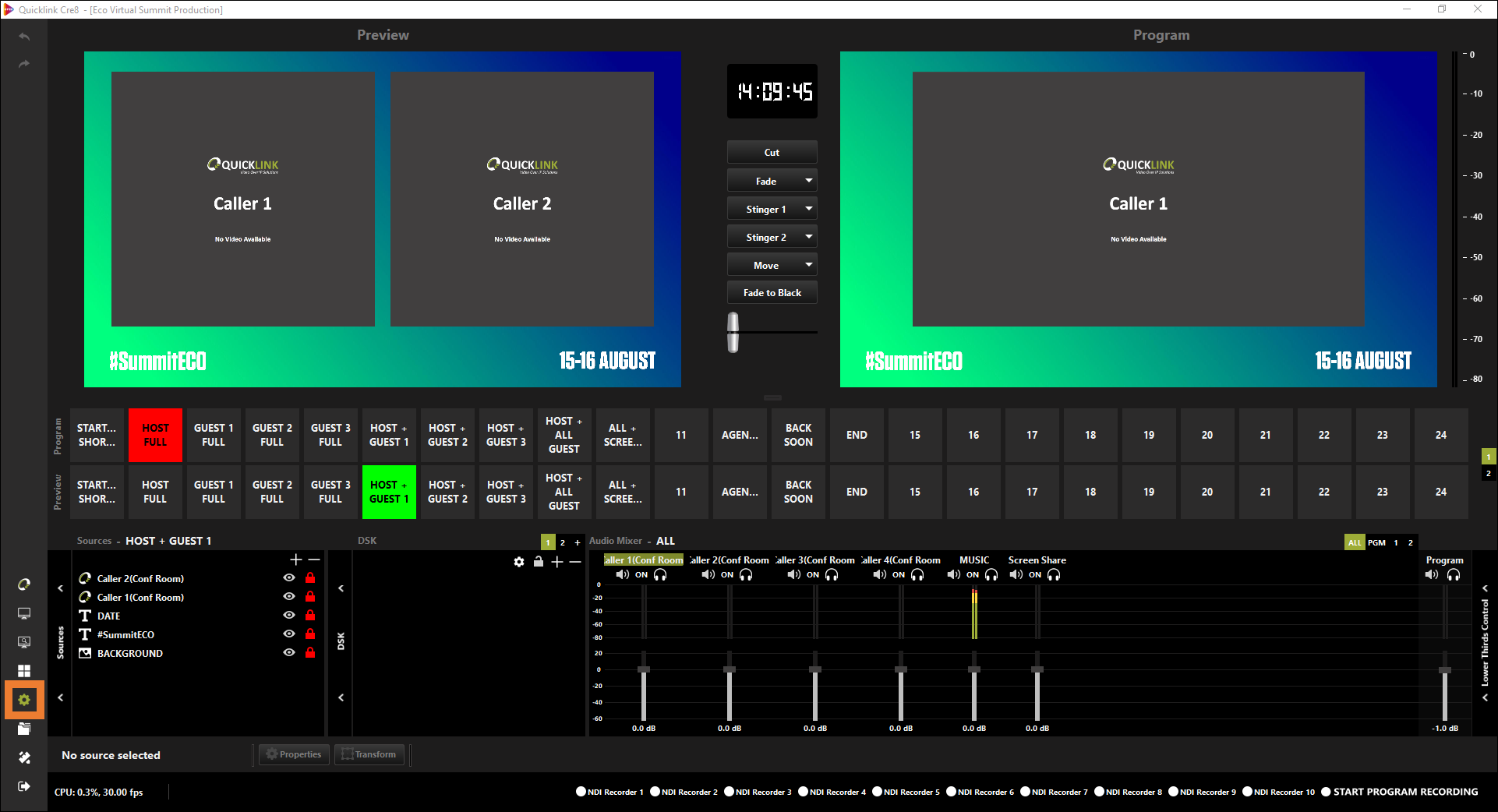Expand the Stinger 1 dropdown arrow
Screen dimensions: 1498x812
click(809, 209)
